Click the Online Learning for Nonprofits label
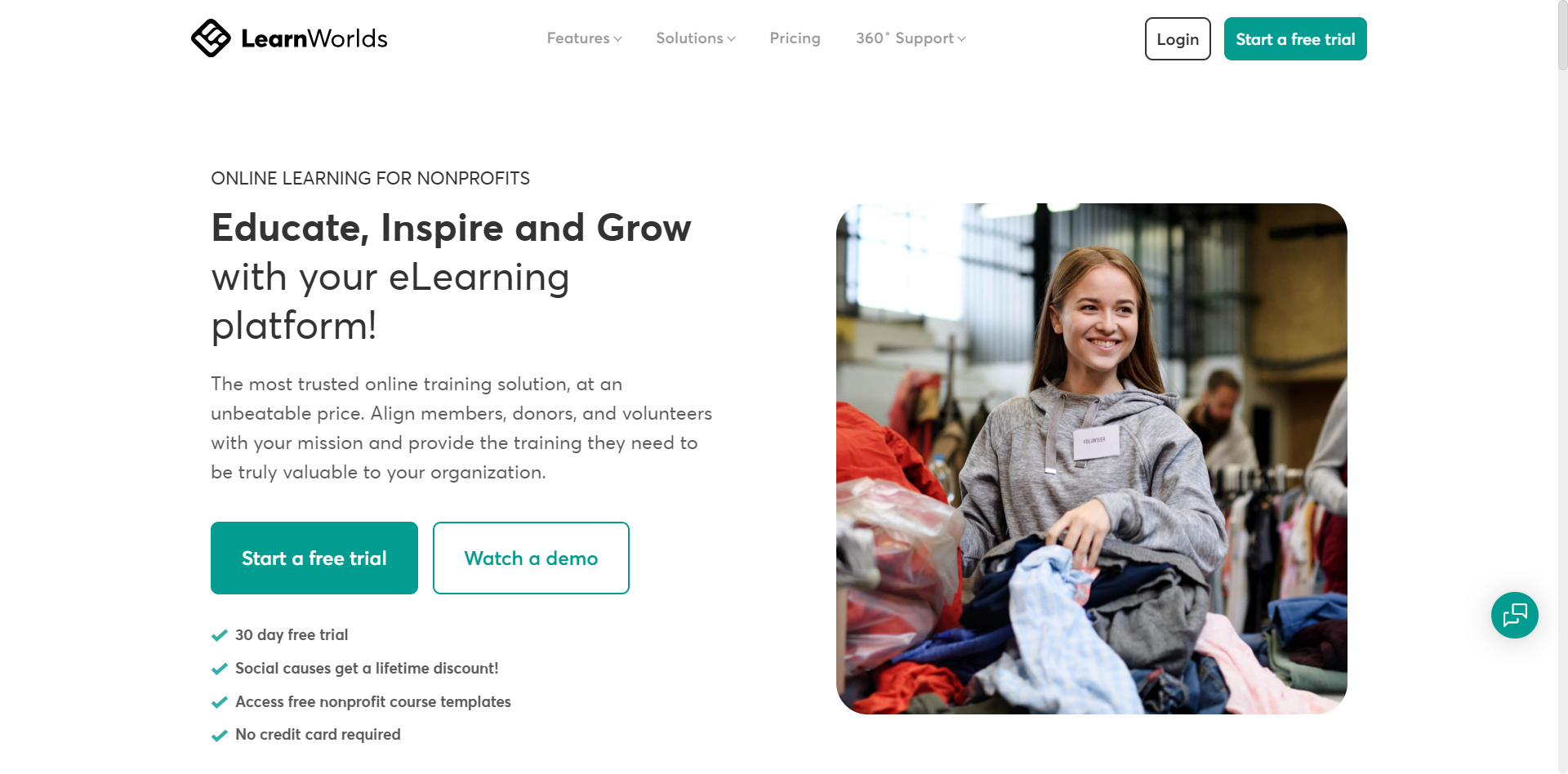The width and height of the screenshot is (1568, 774). coord(370,179)
